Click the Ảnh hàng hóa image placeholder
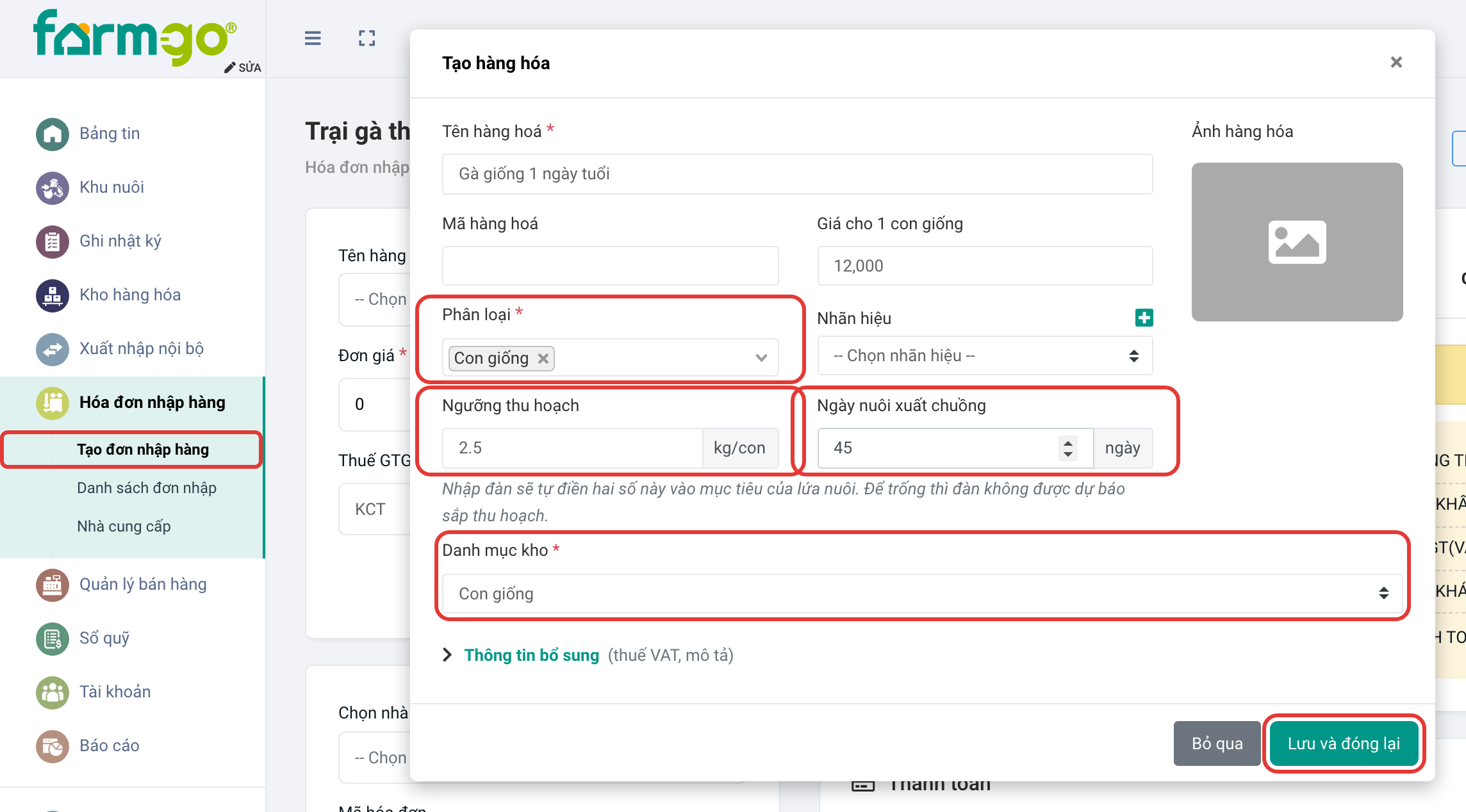Screen dimensions: 1466x812 [1297, 242]
